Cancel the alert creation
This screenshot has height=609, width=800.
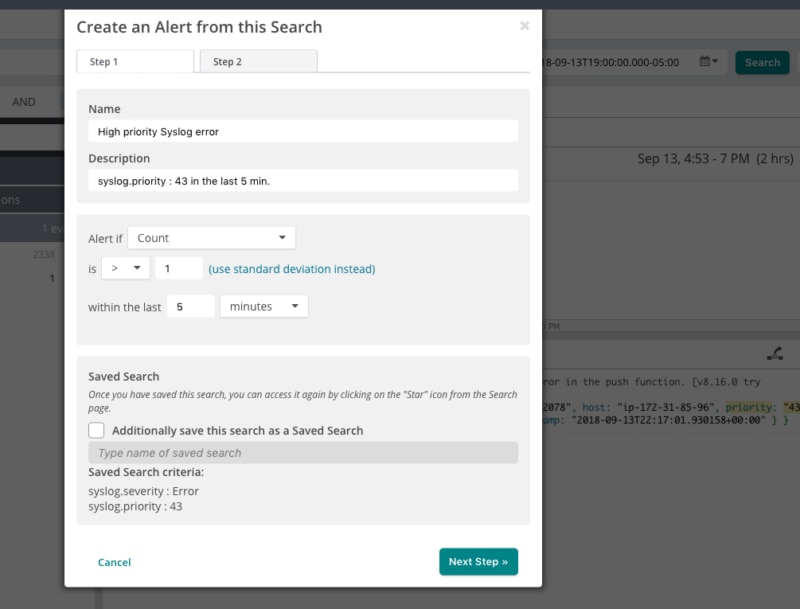(114, 562)
